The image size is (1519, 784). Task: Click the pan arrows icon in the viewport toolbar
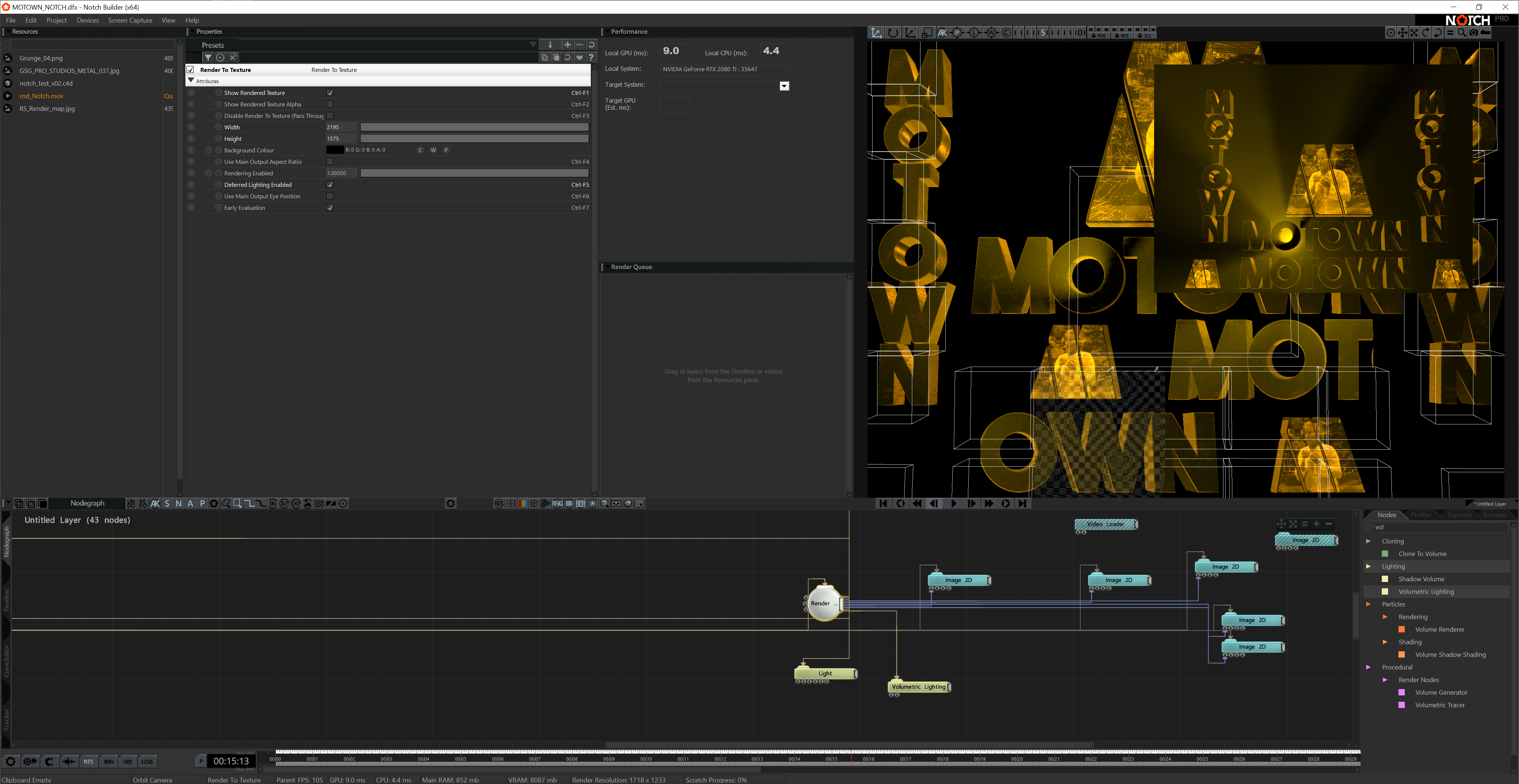pyautogui.click(x=1403, y=33)
